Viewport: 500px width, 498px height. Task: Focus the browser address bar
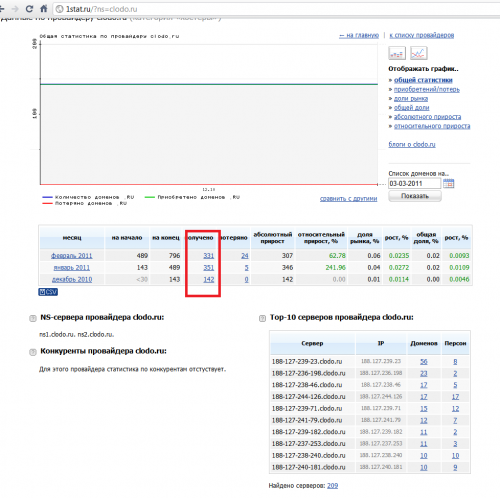pyautogui.click(x=277, y=9)
